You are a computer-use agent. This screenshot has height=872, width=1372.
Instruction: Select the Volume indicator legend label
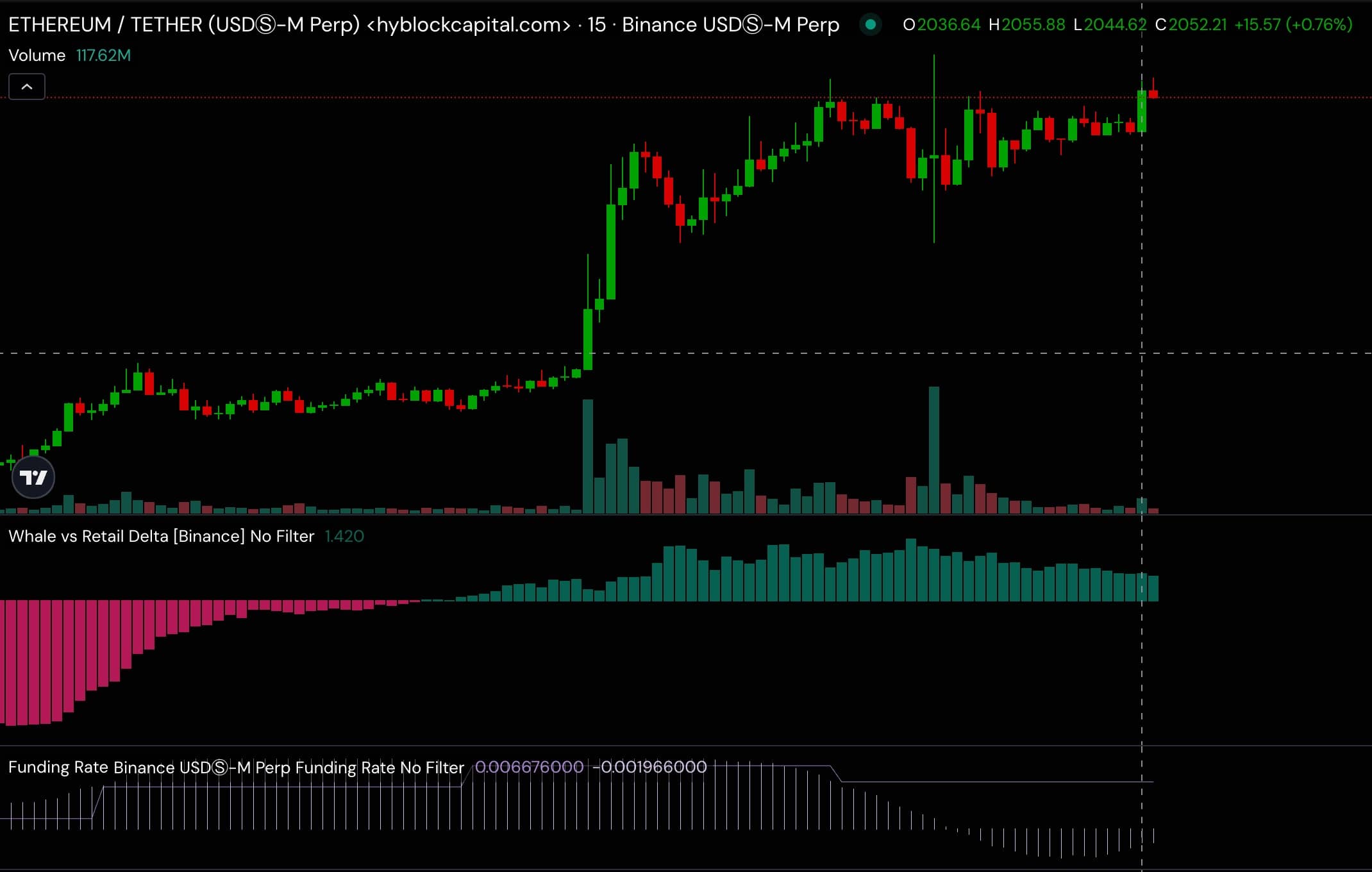(x=37, y=56)
